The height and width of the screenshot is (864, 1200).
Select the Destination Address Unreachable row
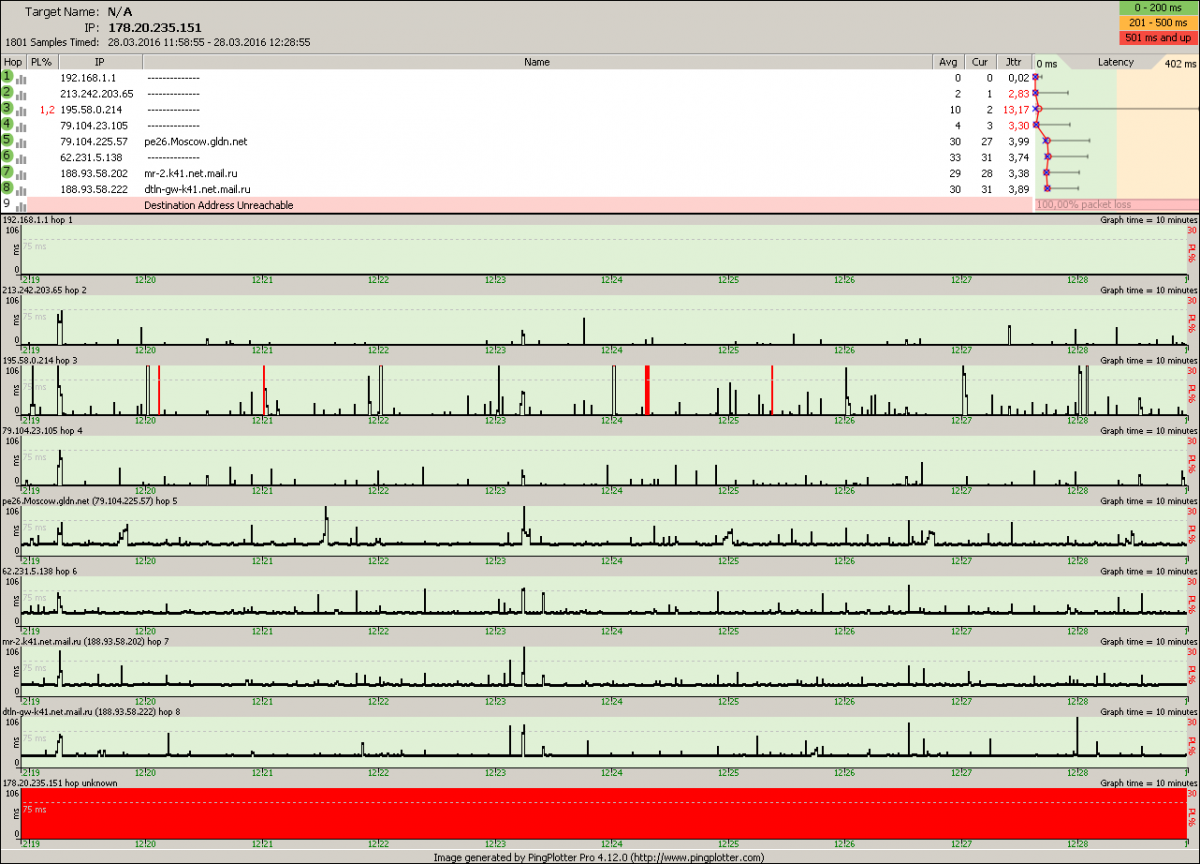(500, 205)
